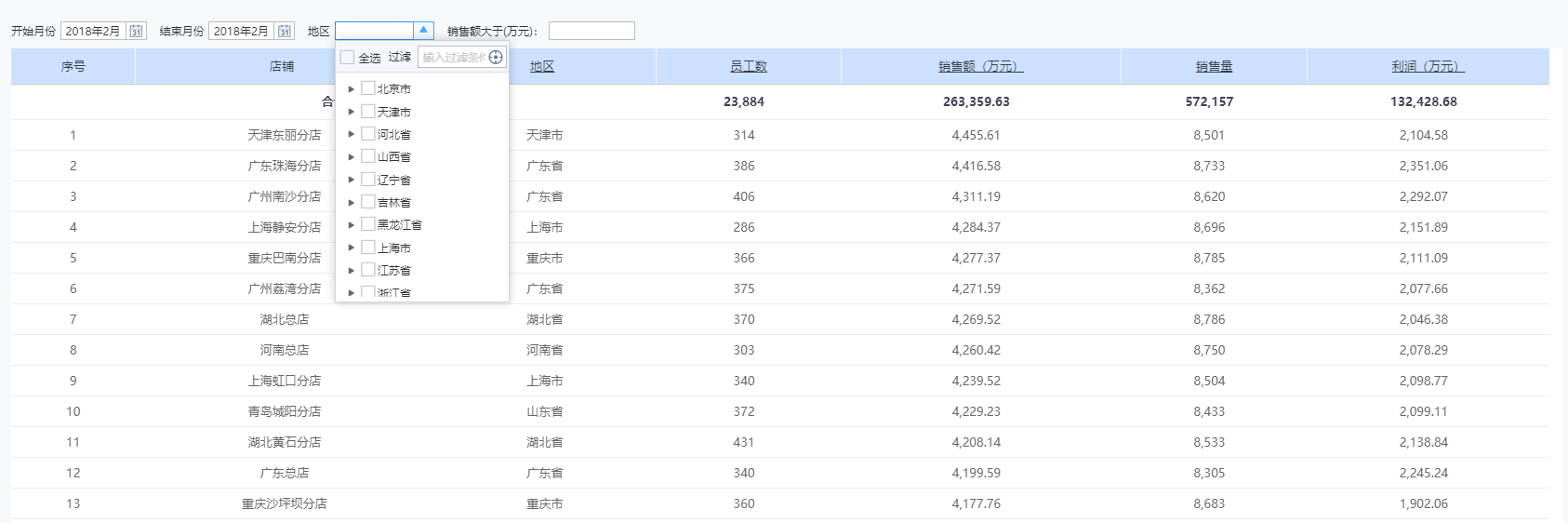Click sales volume 8,786
Image resolution: width=1568 pixels, height=523 pixels.
pyautogui.click(x=1209, y=319)
